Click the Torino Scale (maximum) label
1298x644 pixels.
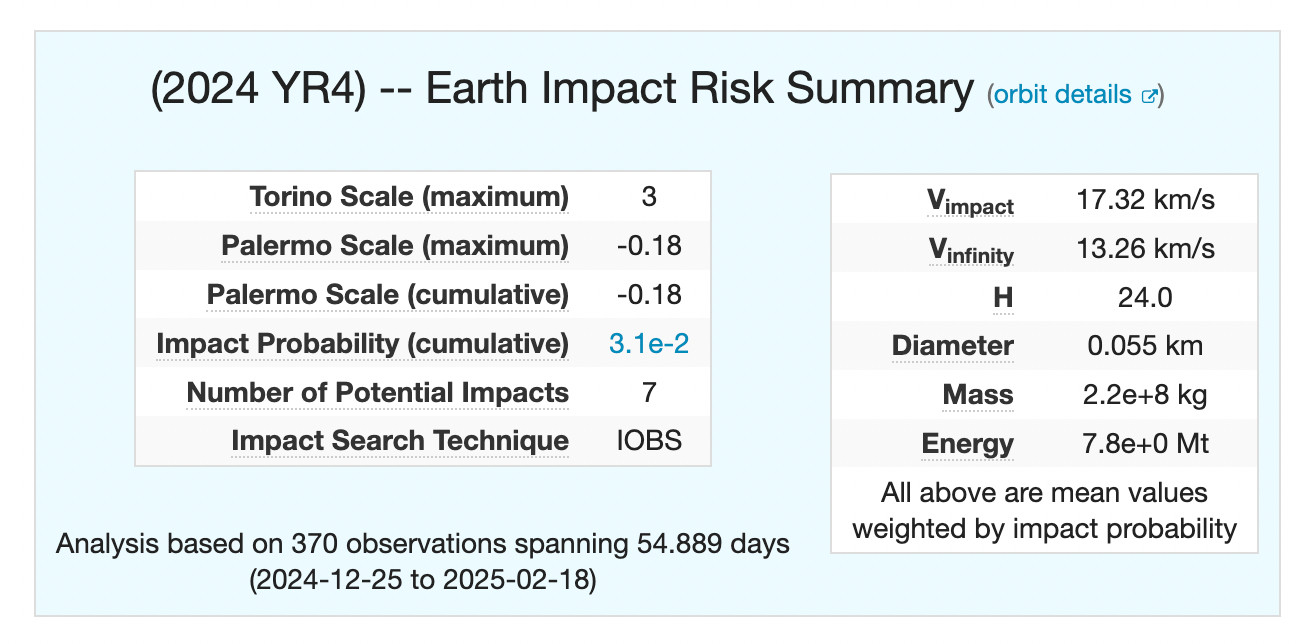click(x=408, y=197)
